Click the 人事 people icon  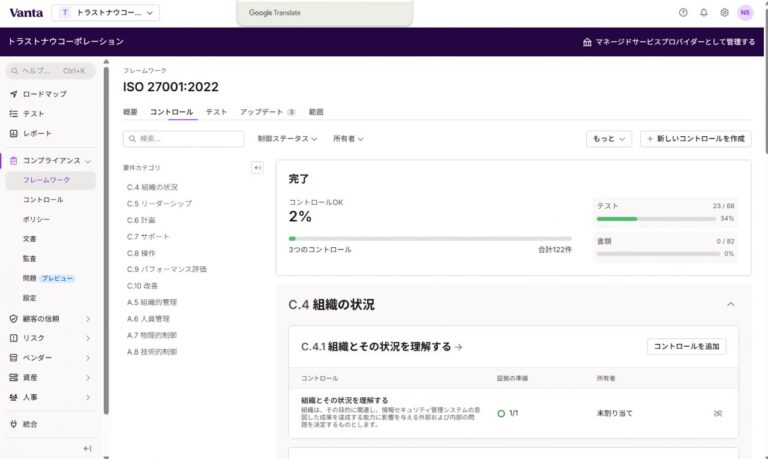tap(14, 397)
